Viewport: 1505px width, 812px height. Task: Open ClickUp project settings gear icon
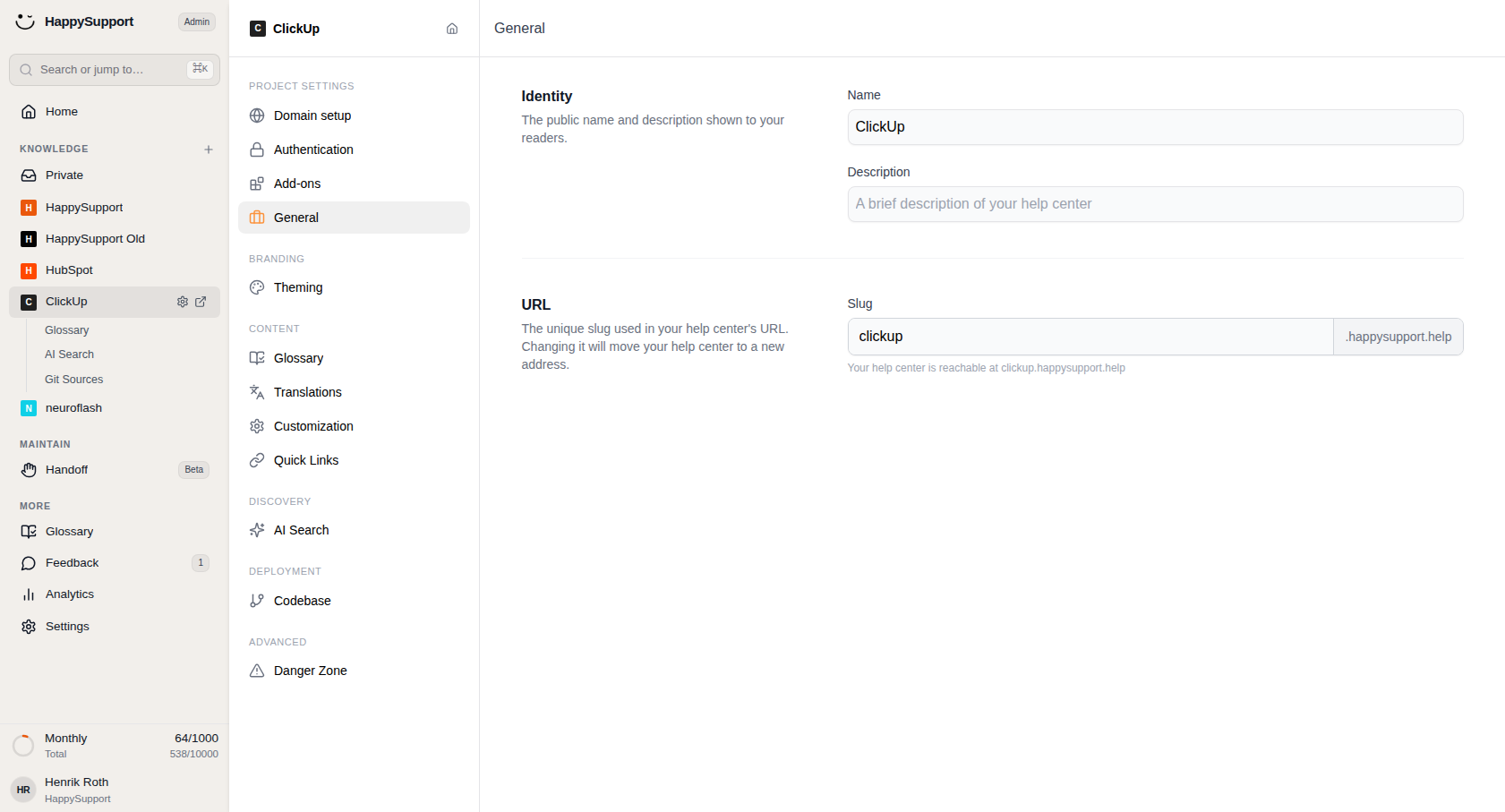(183, 302)
